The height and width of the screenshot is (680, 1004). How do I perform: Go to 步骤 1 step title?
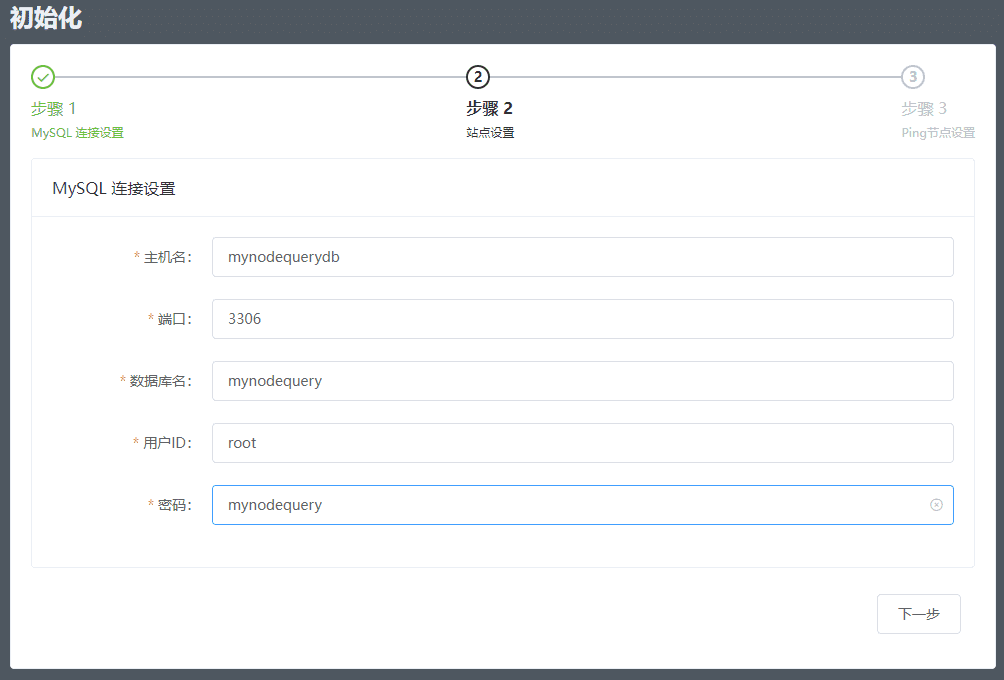point(54,108)
